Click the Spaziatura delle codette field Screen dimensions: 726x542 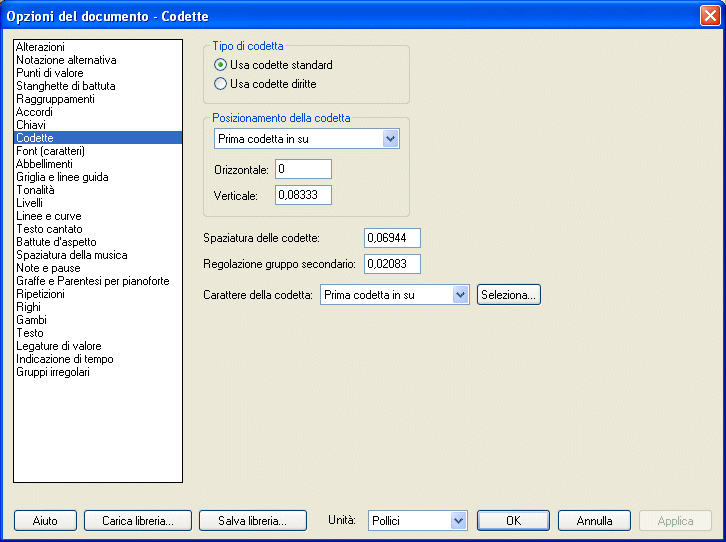click(392, 238)
